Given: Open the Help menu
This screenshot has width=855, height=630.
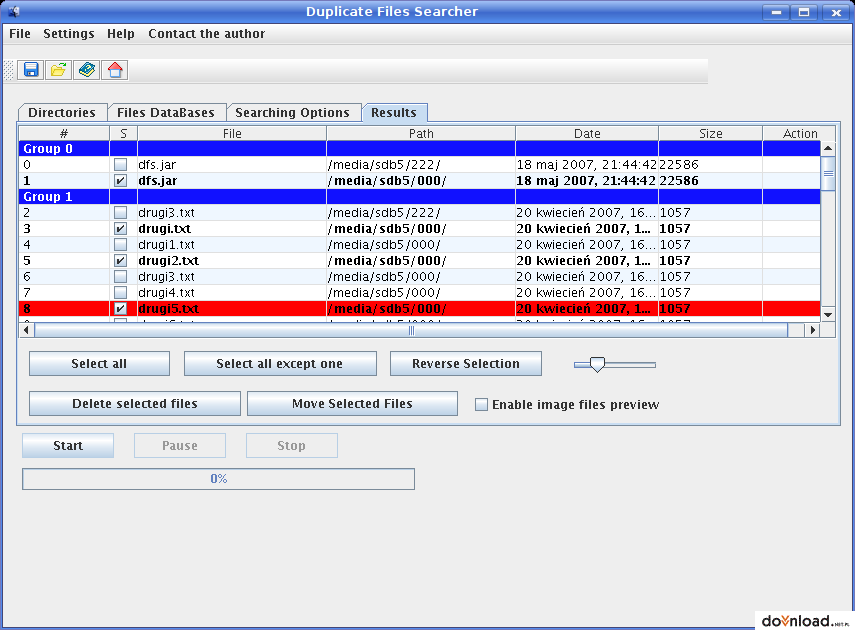Looking at the screenshot, I should [121, 34].
